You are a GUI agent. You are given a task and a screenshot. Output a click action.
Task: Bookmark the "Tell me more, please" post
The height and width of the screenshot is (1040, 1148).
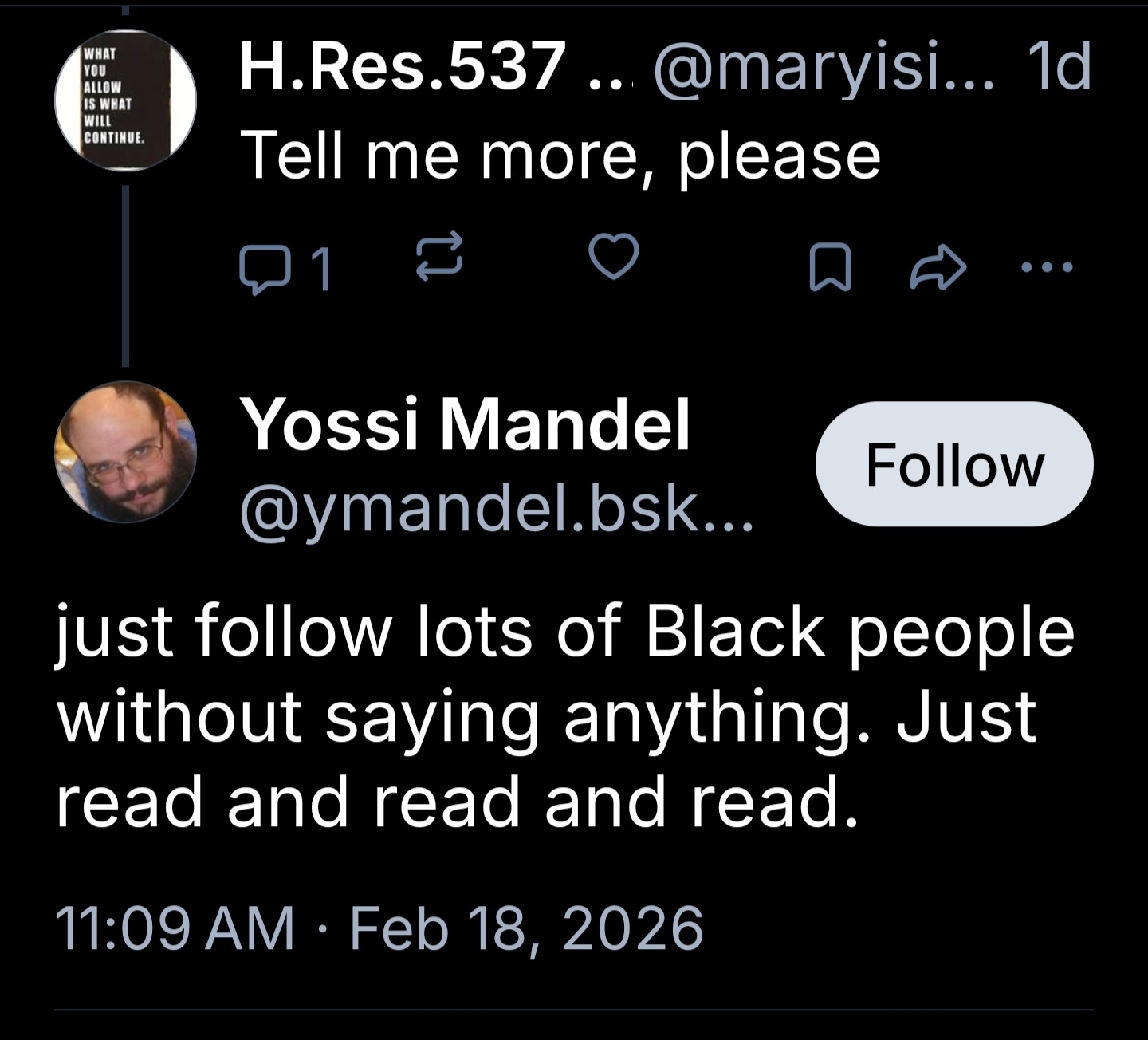[x=829, y=267]
